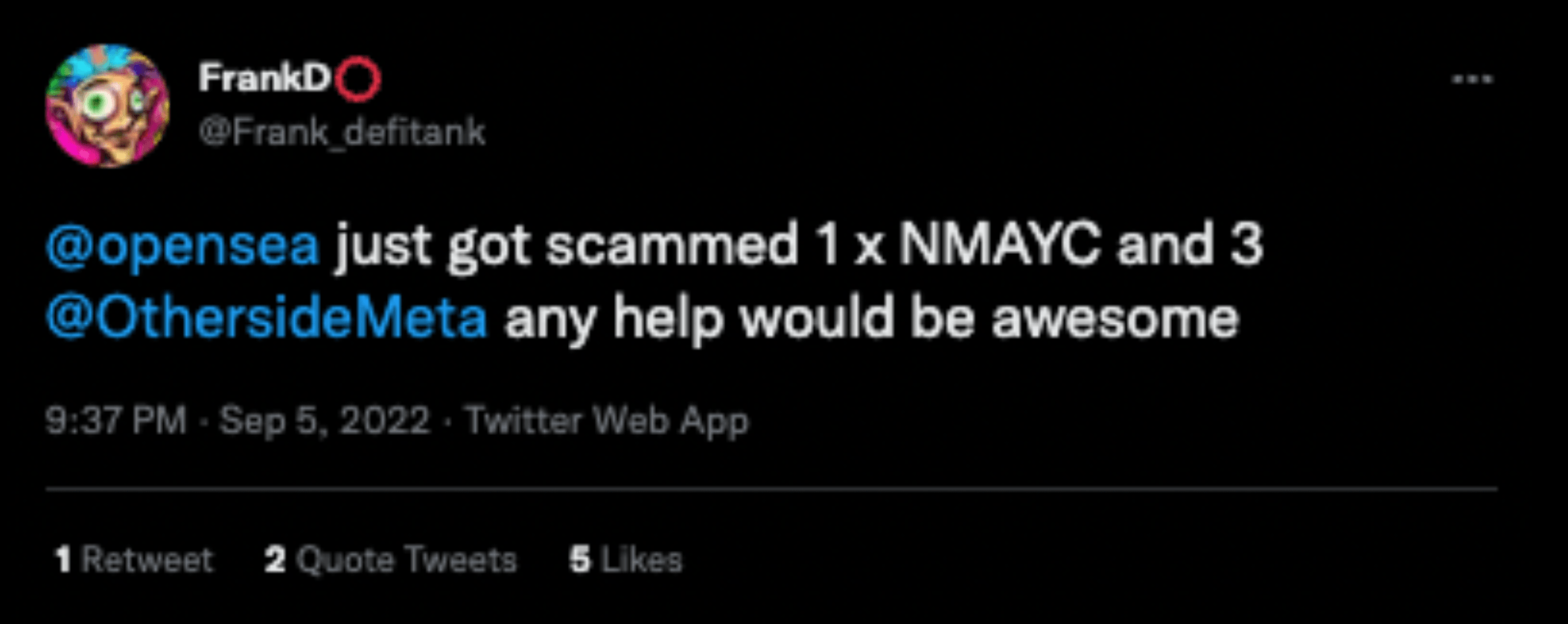Click the bold number 5 before Likes

coord(580,559)
